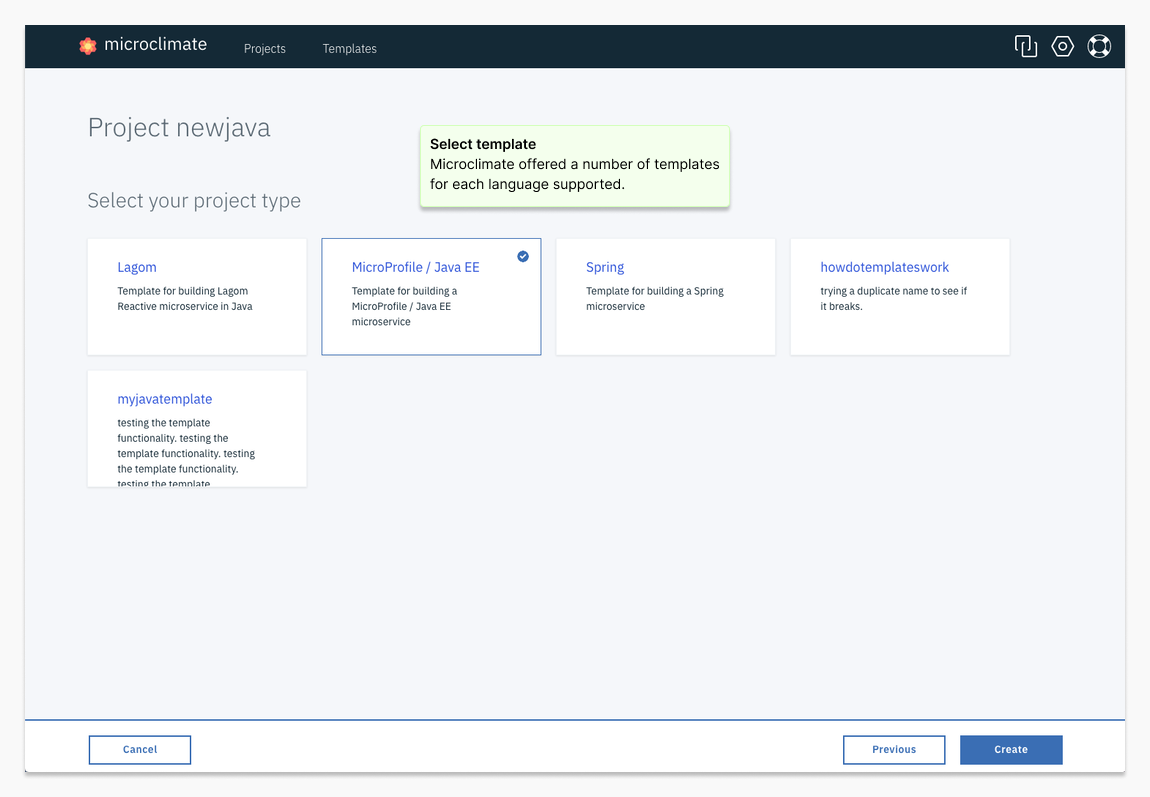Click the Select template tooltip box

[574, 166]
